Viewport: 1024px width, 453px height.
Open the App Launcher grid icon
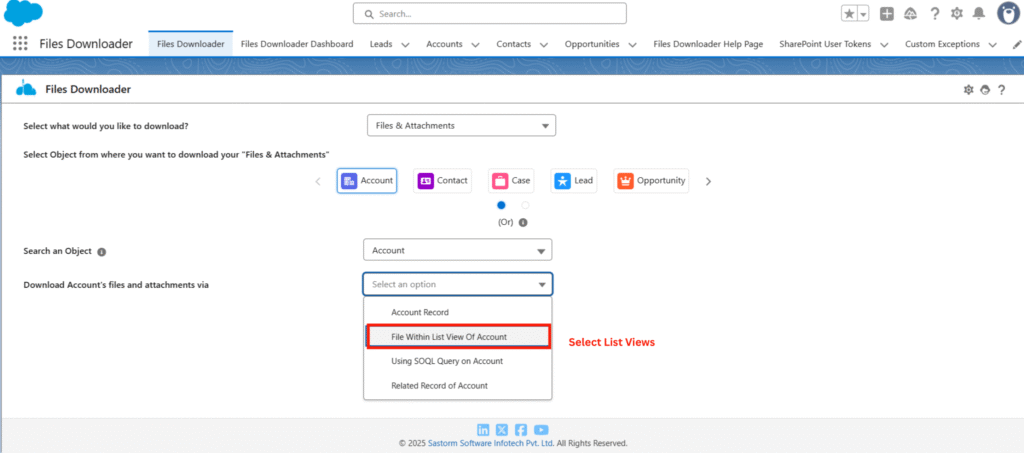(x=20, y=44)
